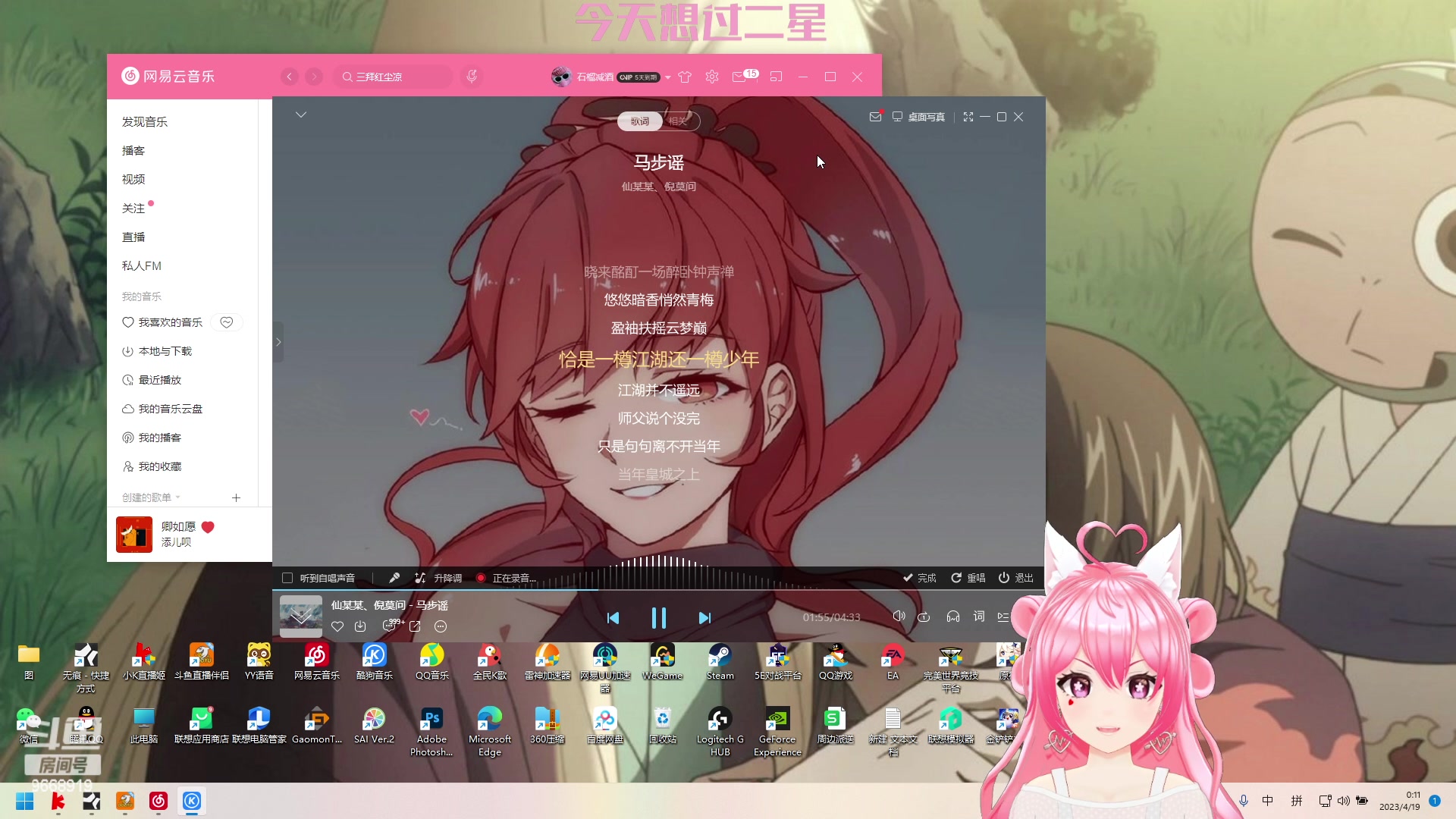Open the Steam desktop shortcut
1456x819 pixels.
click(720, 662)
